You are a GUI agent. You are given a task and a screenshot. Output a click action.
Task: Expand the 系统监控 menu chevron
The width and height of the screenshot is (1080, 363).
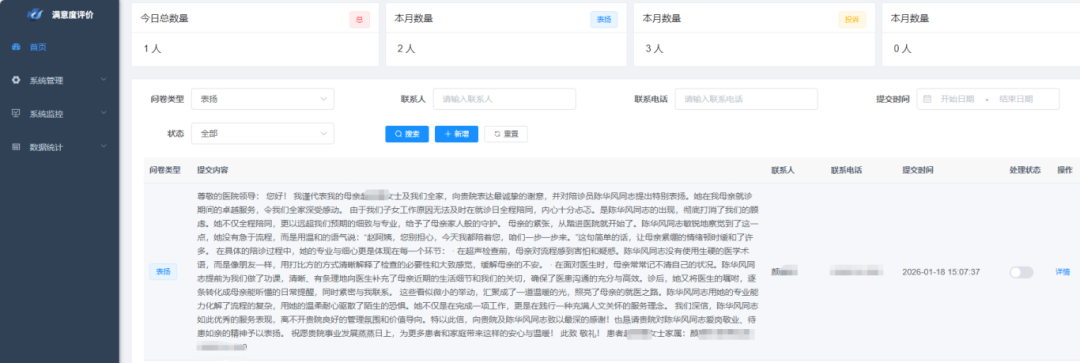click(x=104, y=113)
